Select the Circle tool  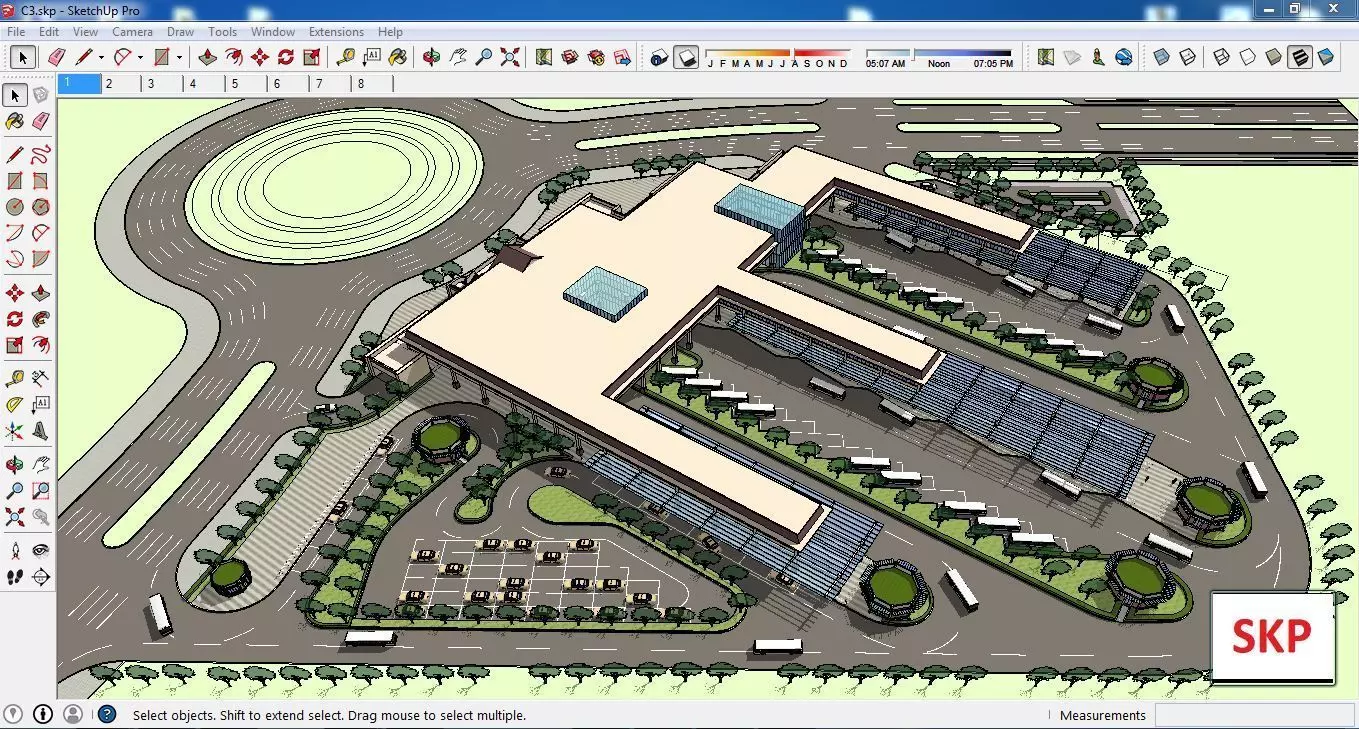pyautogui.click(x=15, y=207)
